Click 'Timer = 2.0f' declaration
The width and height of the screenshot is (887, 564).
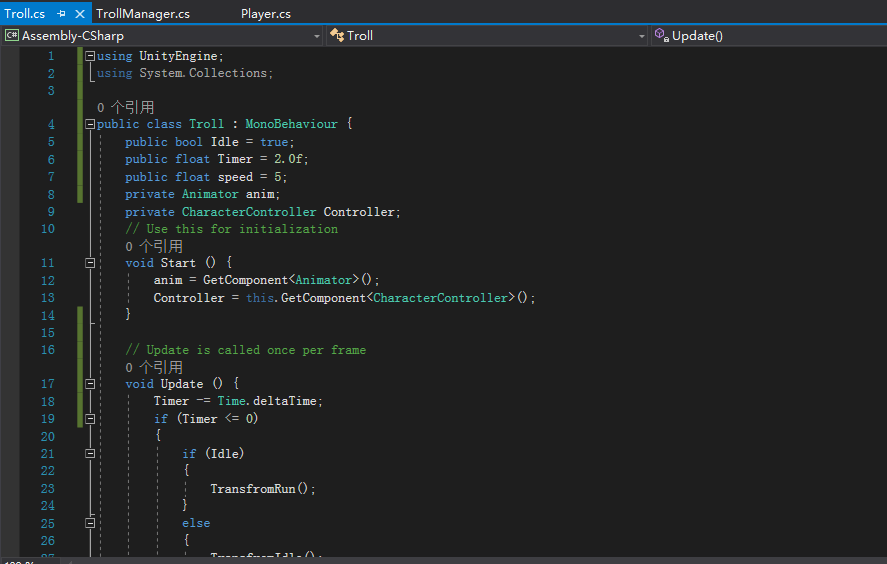[x=217, y=159]
